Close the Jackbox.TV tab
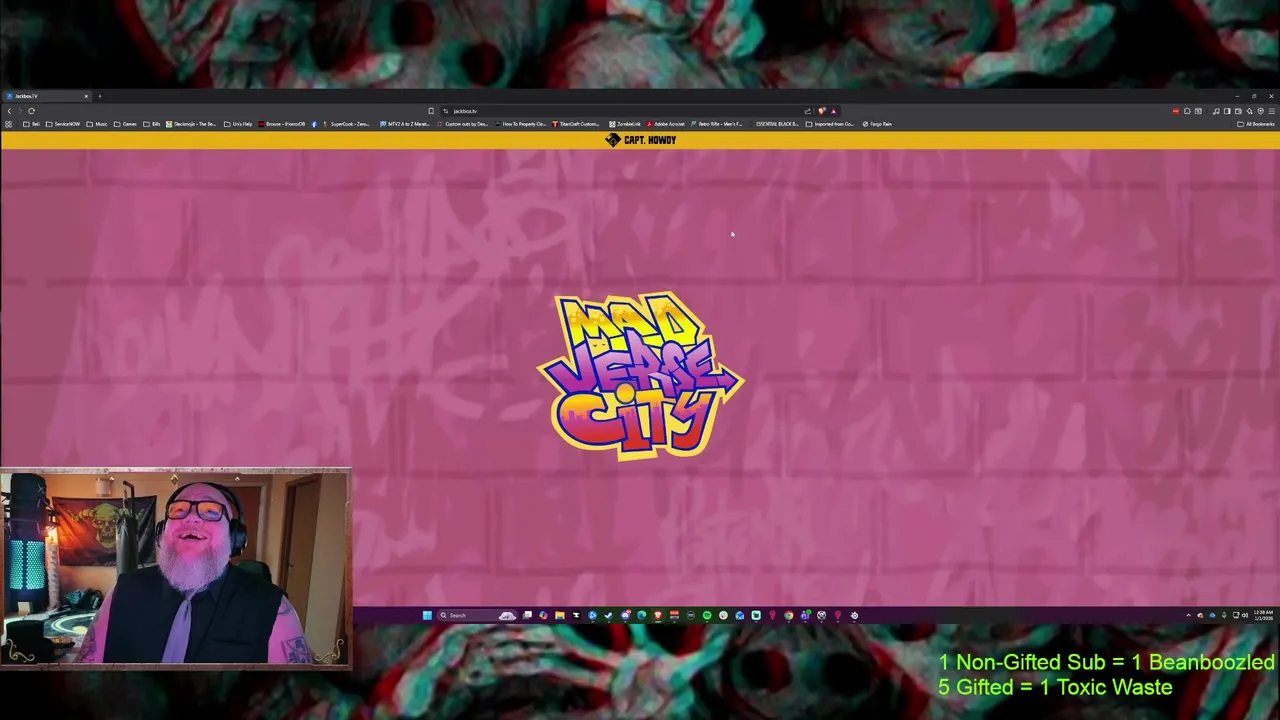 [86, 96]
